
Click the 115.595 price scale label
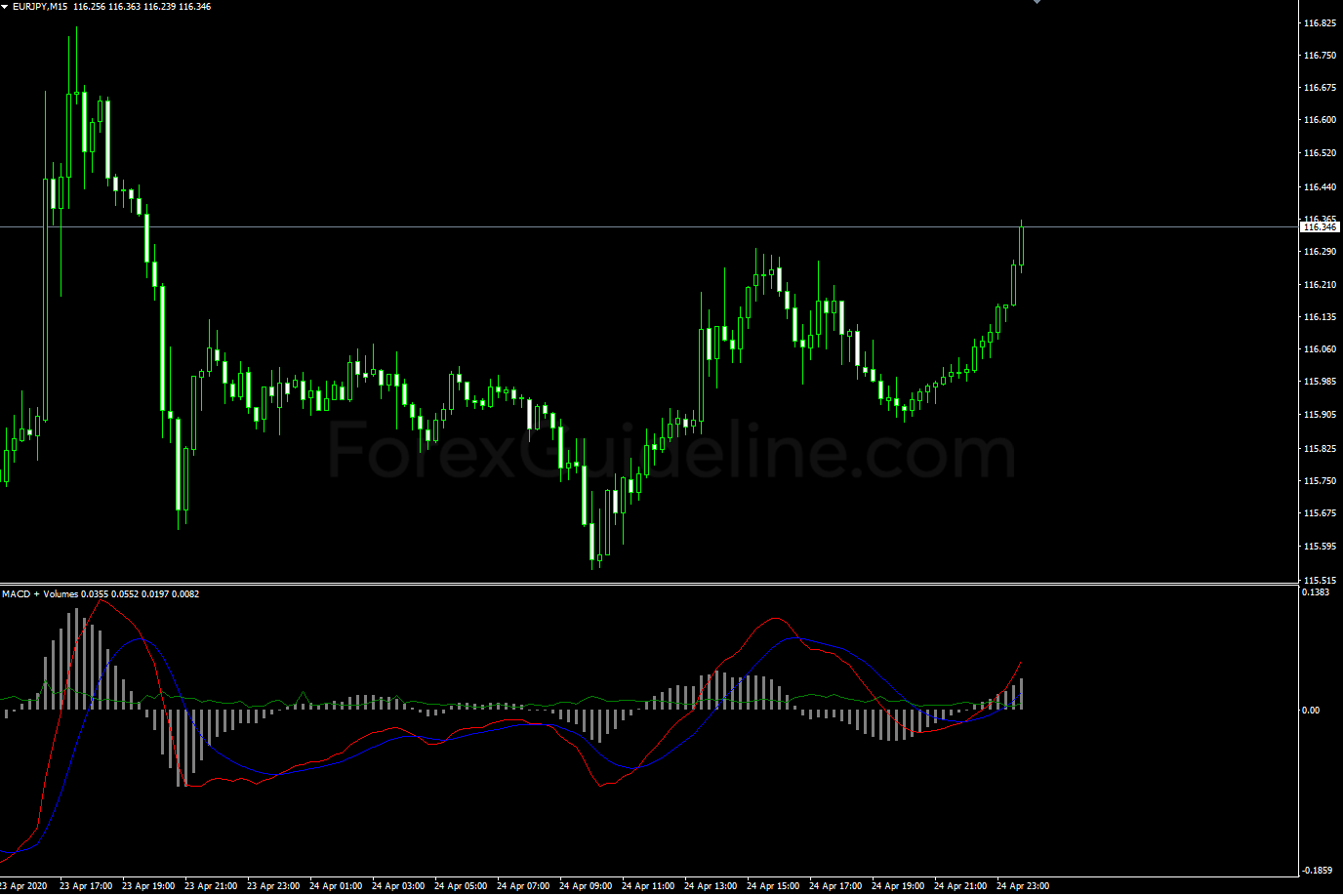pyautogui.click(x=1320, y=547)
